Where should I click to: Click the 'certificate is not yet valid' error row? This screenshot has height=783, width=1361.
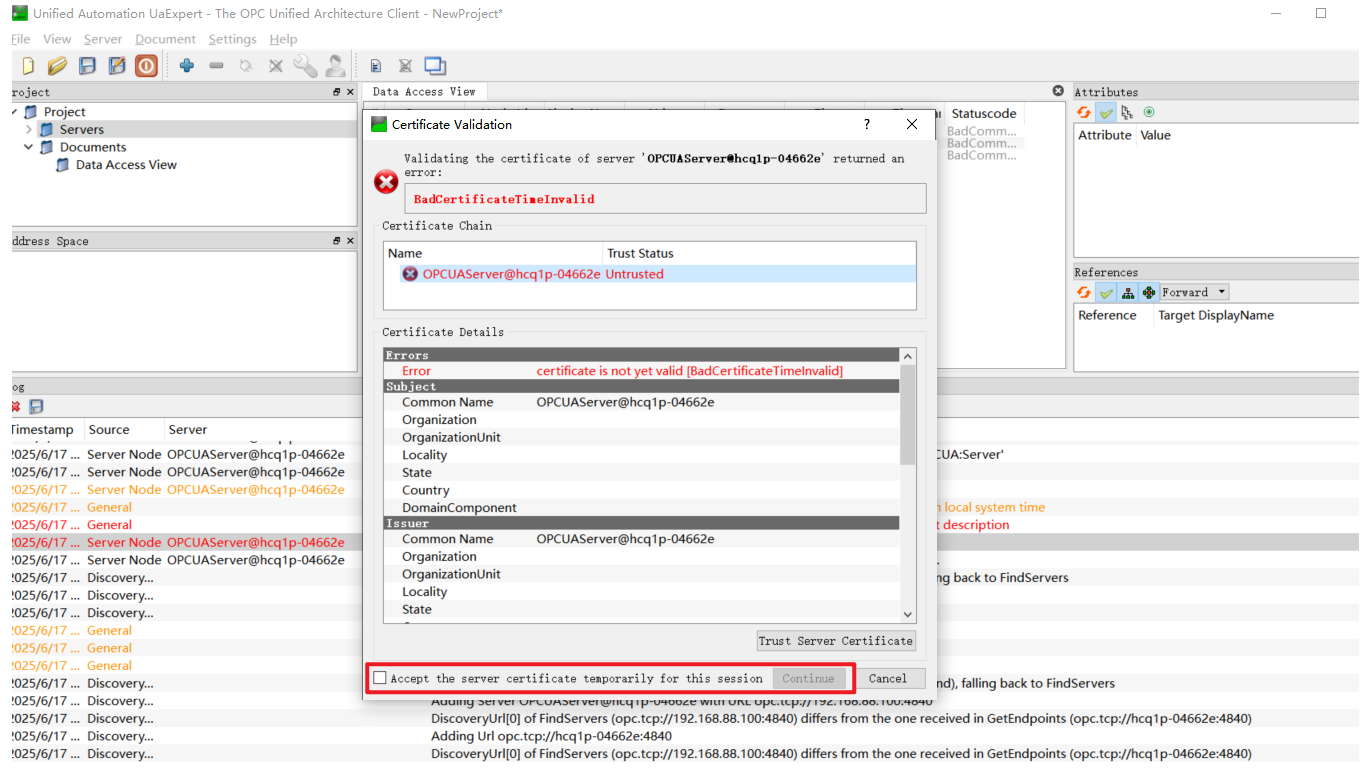pyautogui.click(x=641, y=371)
